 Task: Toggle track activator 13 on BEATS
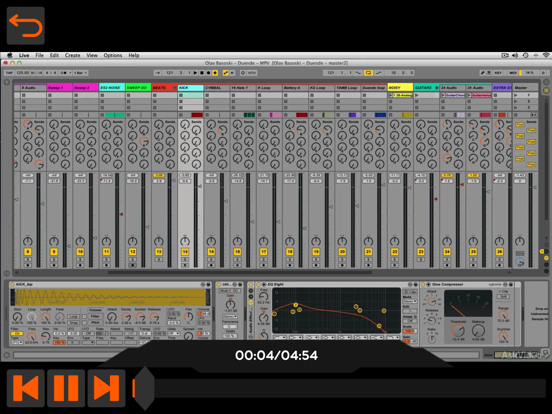[x=159, y=251]
